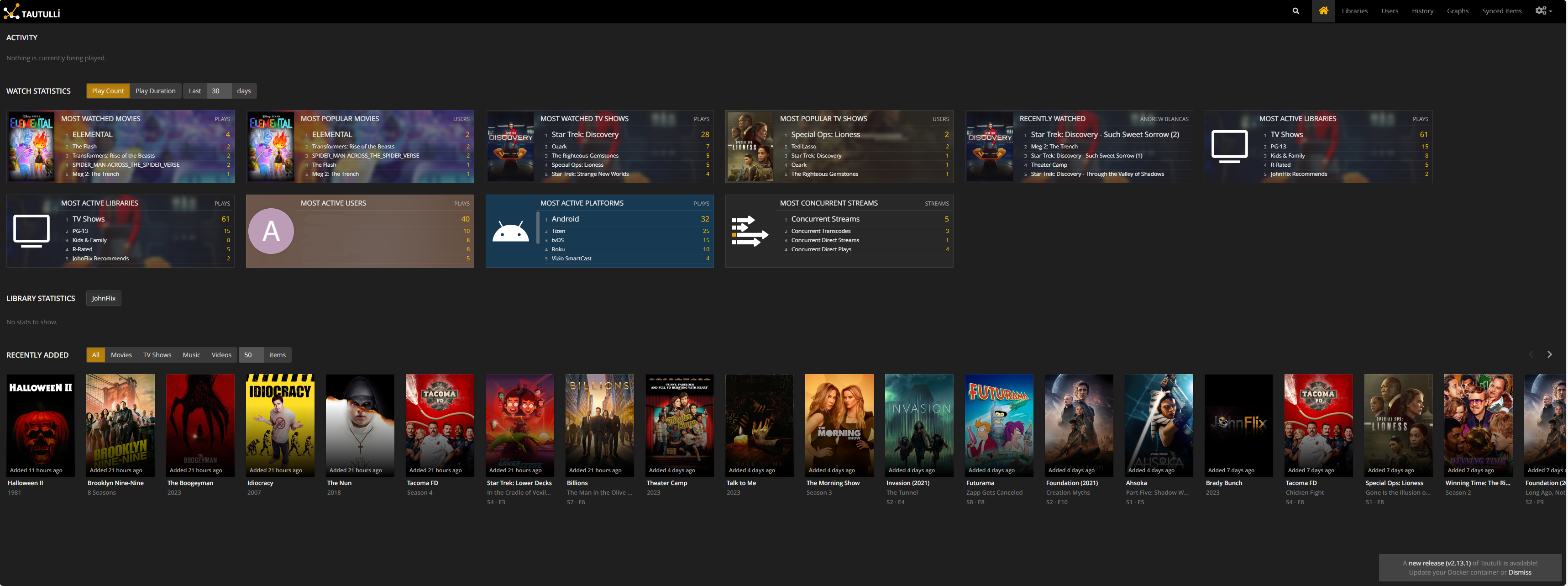The width and height of the screenshot is (1568, 586).
Task: Toggle the JohnFlix library statistics button
Action: click(x=104, y=299)
